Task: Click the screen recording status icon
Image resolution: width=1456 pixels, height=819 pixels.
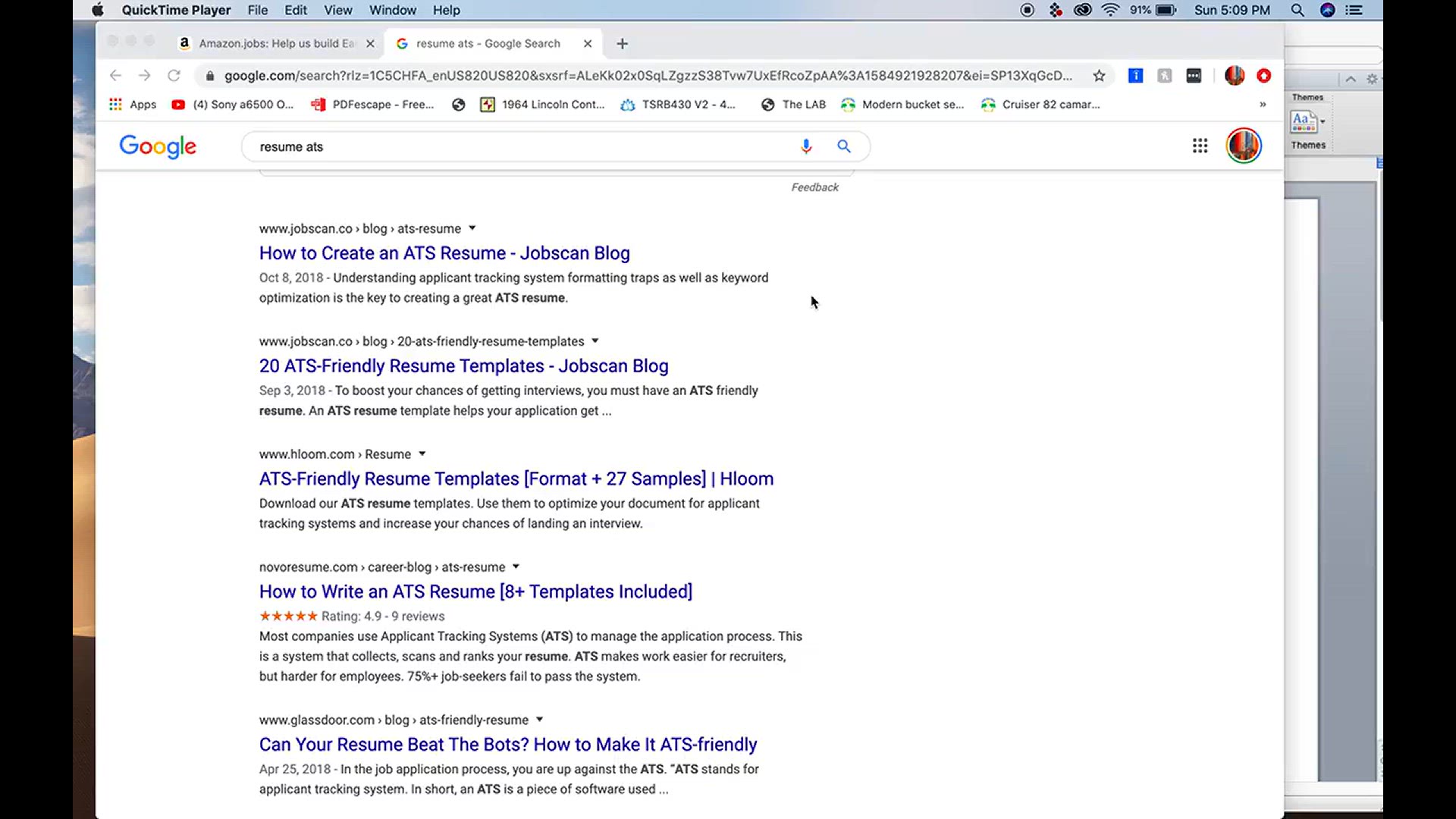Action: [x=1028, y=10]
